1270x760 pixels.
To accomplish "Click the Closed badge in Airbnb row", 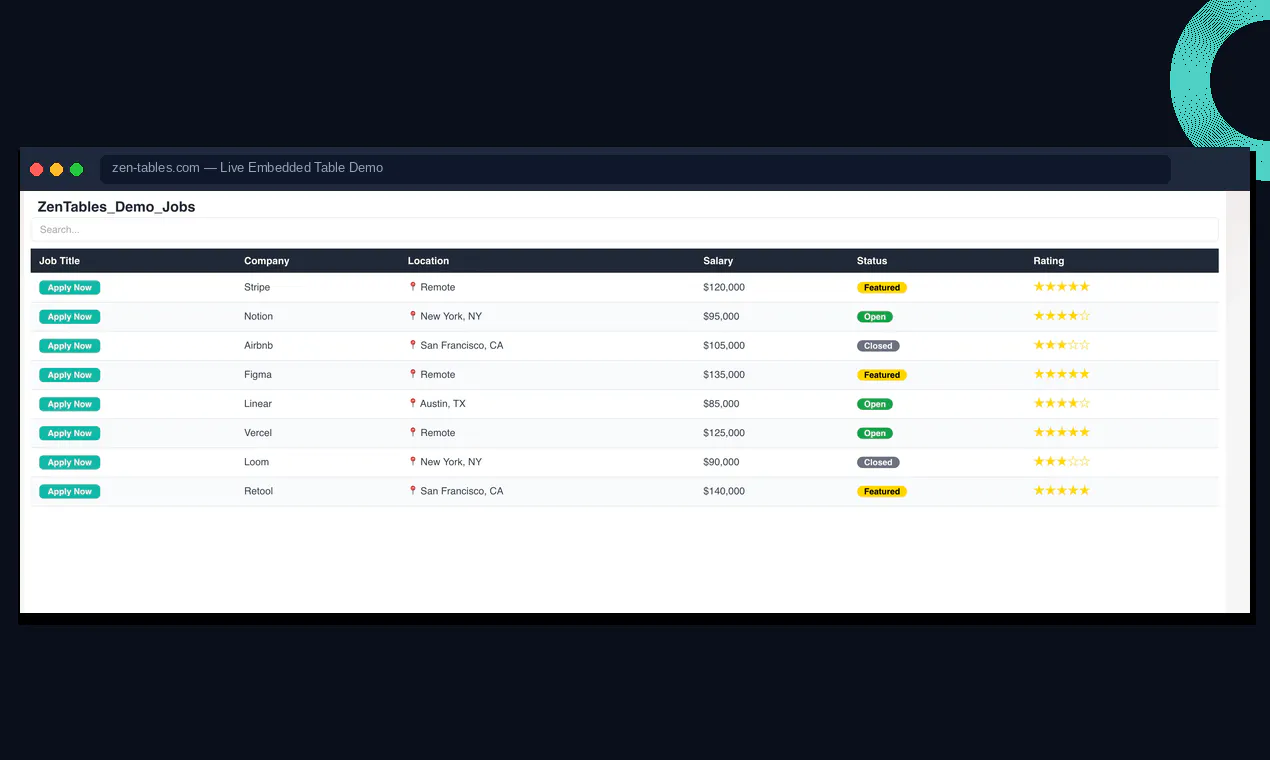I will [878, 346].
